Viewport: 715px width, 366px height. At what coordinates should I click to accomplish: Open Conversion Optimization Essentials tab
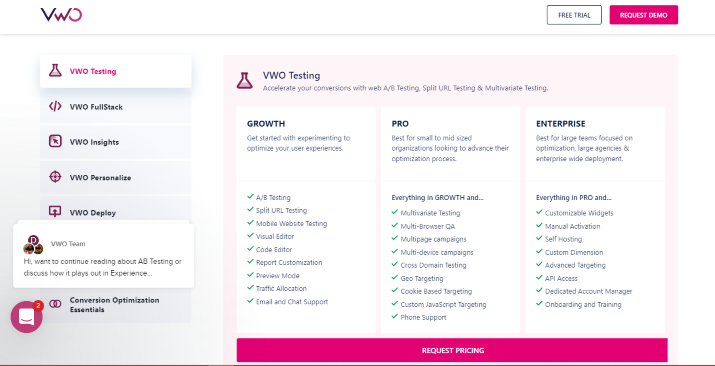pos(115,305)
